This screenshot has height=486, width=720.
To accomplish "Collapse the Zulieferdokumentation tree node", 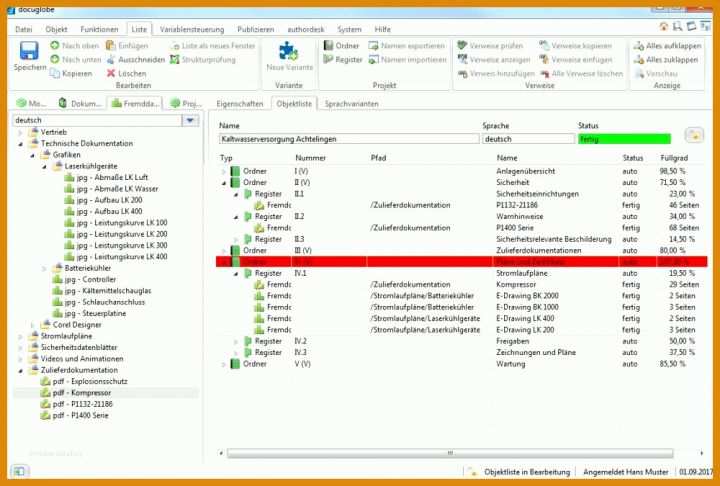I will coord(20,370).
